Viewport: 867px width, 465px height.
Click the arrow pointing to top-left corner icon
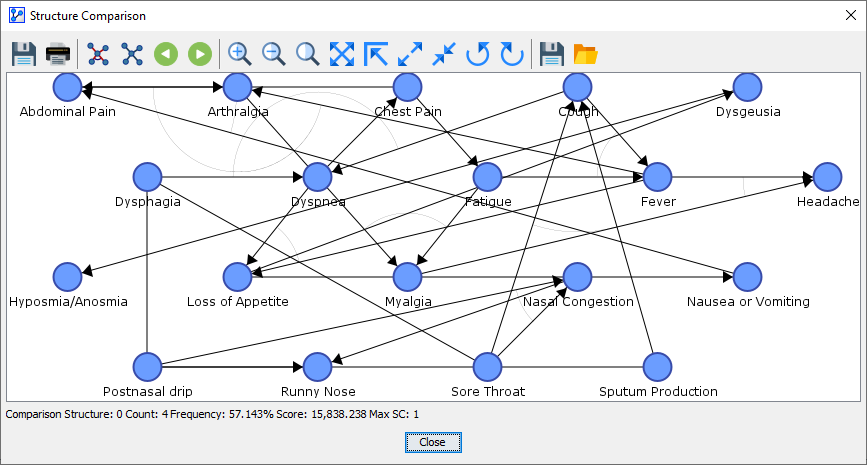tap(376, 54)
